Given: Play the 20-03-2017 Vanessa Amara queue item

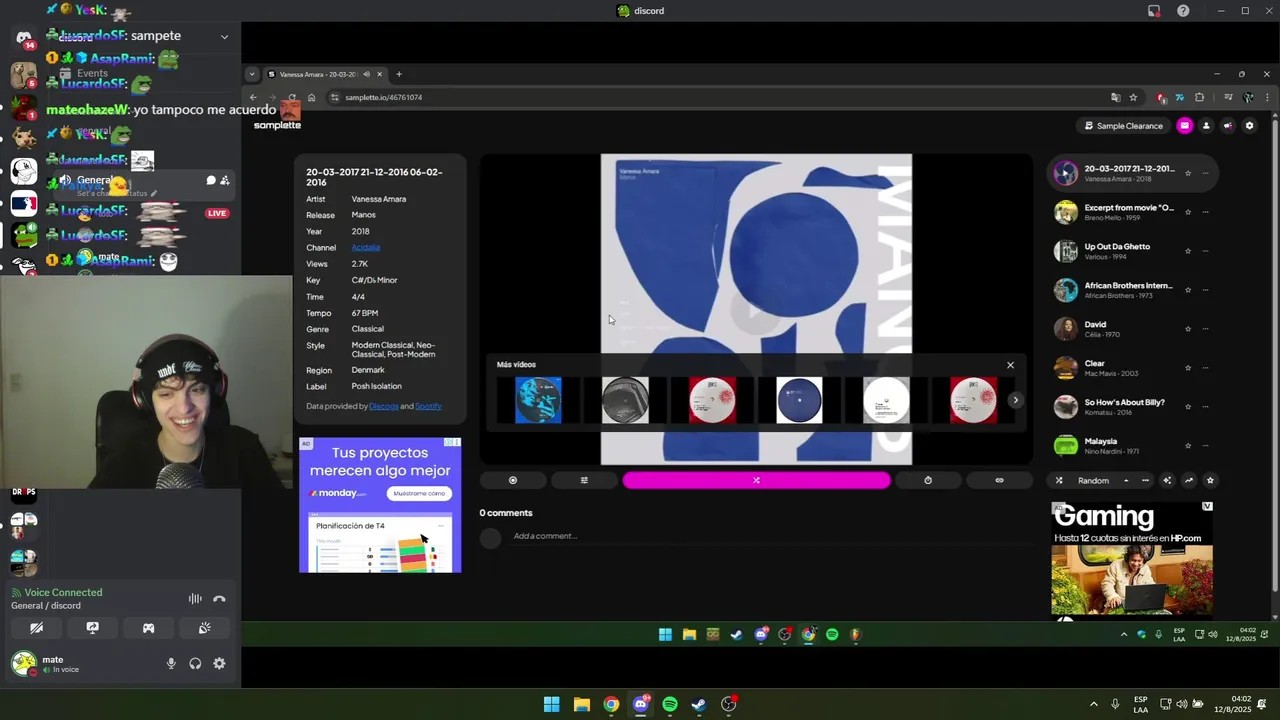Looking at the screenshot, I should (x=1130, y=173).
